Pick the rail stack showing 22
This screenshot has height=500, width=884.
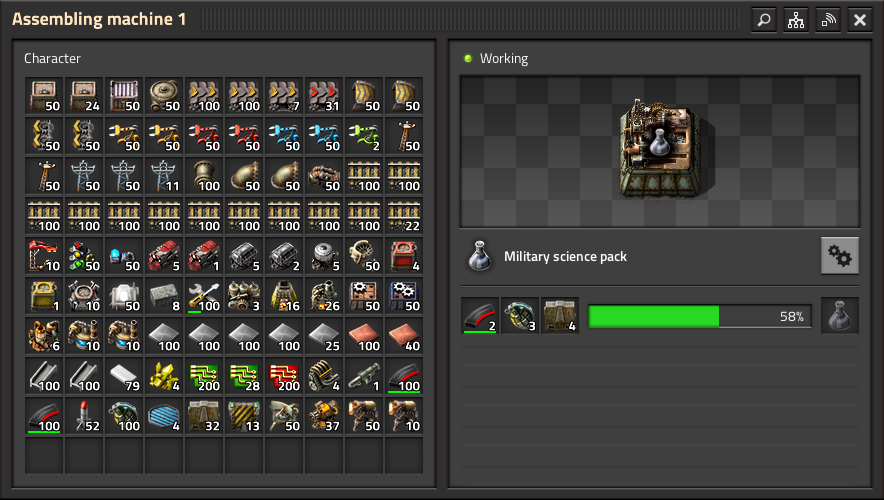click(404, 216)
